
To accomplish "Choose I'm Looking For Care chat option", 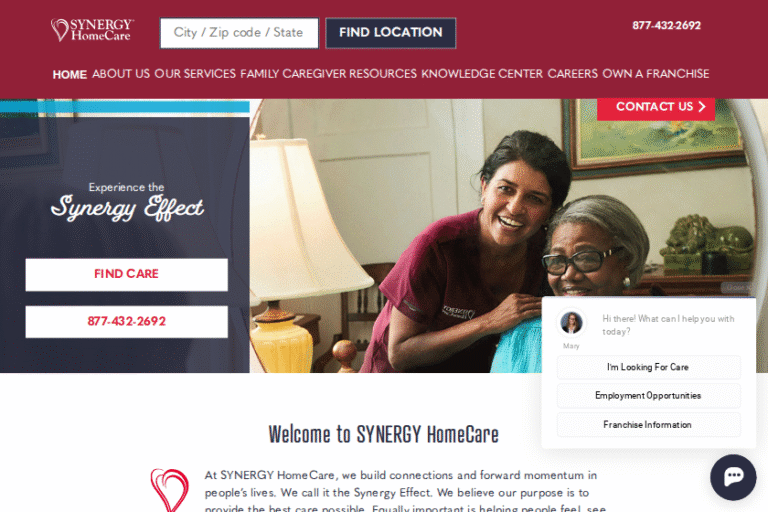I will 648,367.
